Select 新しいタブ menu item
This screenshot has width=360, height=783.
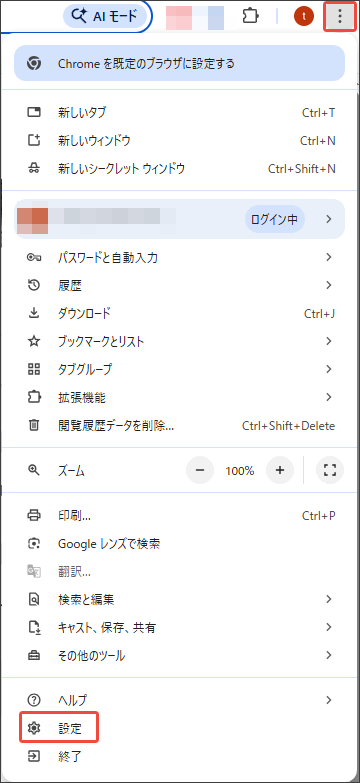tap(180, 113)
